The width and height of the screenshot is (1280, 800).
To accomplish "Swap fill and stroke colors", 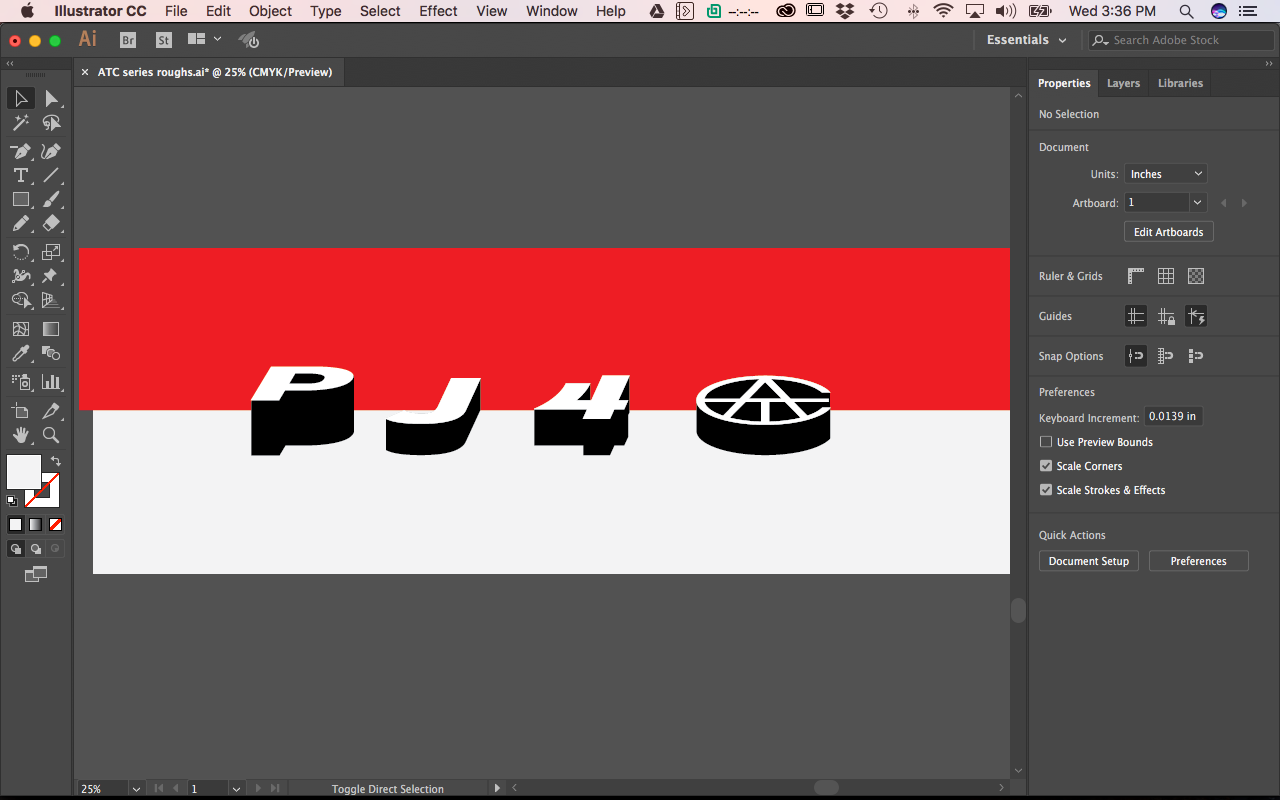I will coord(56,461).
